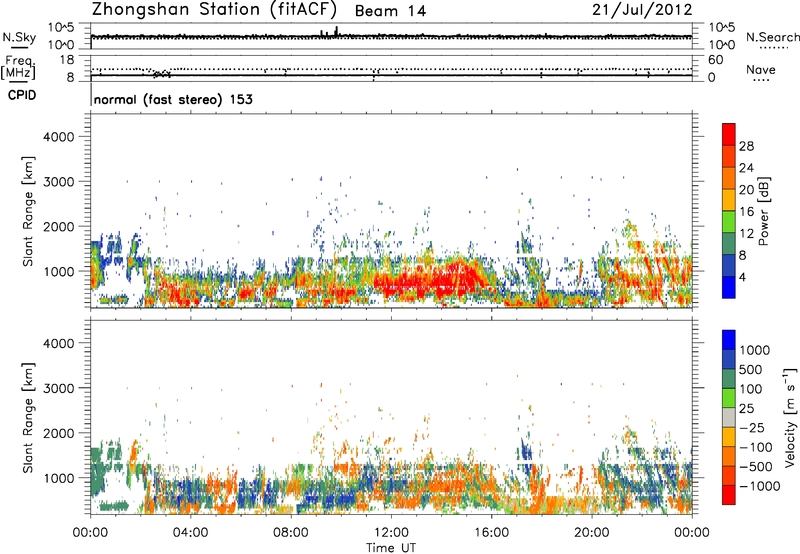
Task: Click the 24 label on the Power colorbar
Action: click(x=746, y=168)
